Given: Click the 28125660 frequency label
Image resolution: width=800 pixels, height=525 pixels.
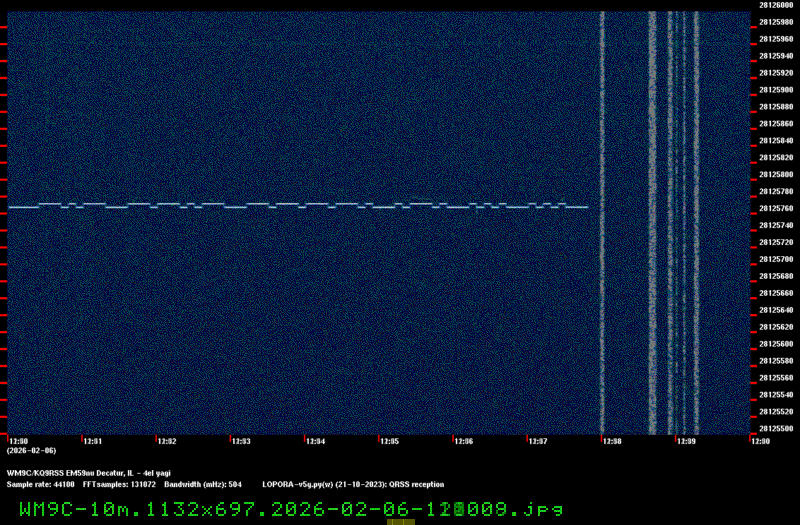Looking at the screenshot, I should [x=776, y=293].
